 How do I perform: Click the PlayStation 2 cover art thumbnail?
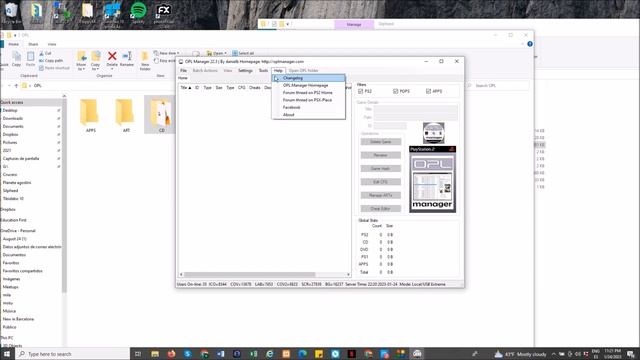pos(433,179)
